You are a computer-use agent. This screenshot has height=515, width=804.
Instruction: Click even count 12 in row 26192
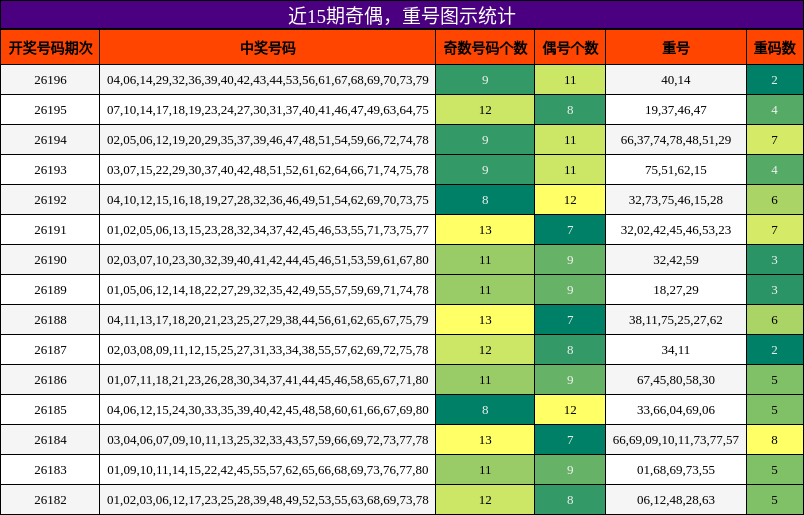570,200
